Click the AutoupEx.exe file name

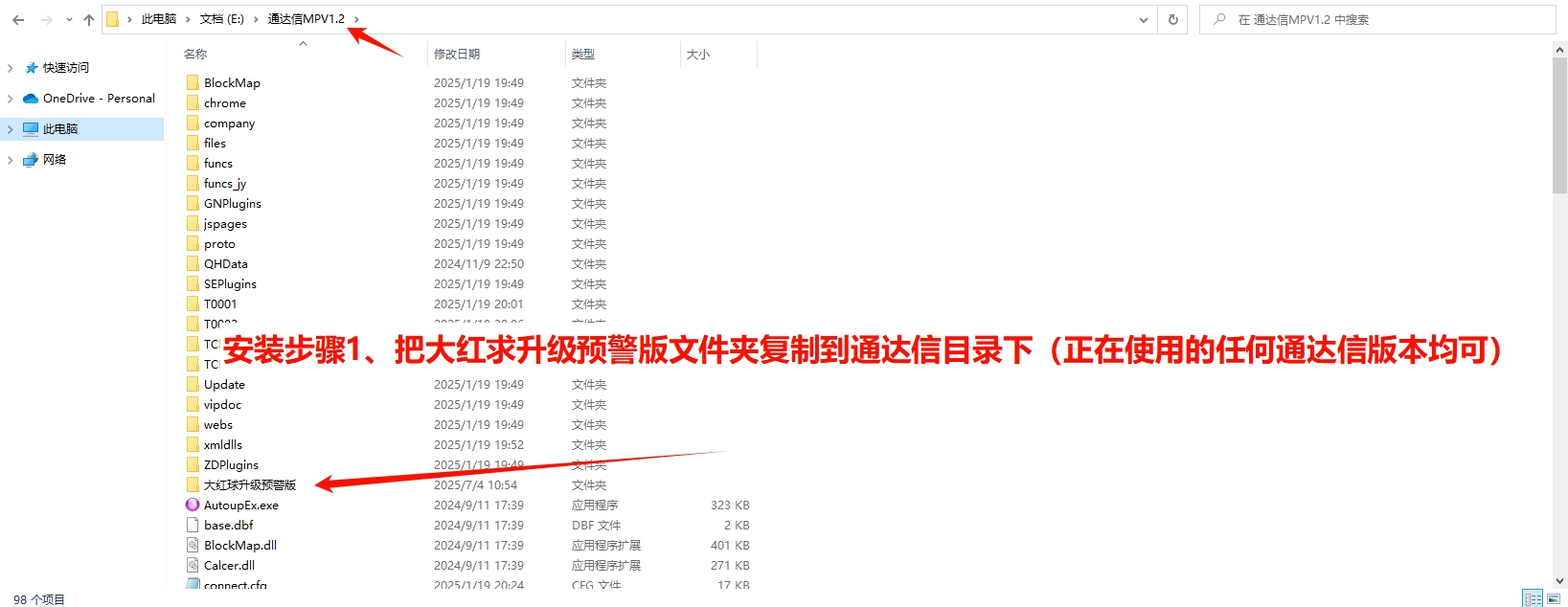[x=241, y=506]
